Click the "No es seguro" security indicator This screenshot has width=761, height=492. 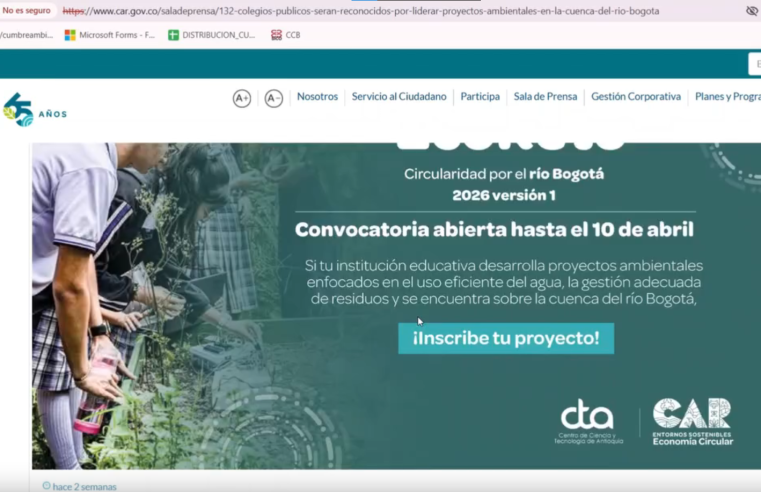26,10
